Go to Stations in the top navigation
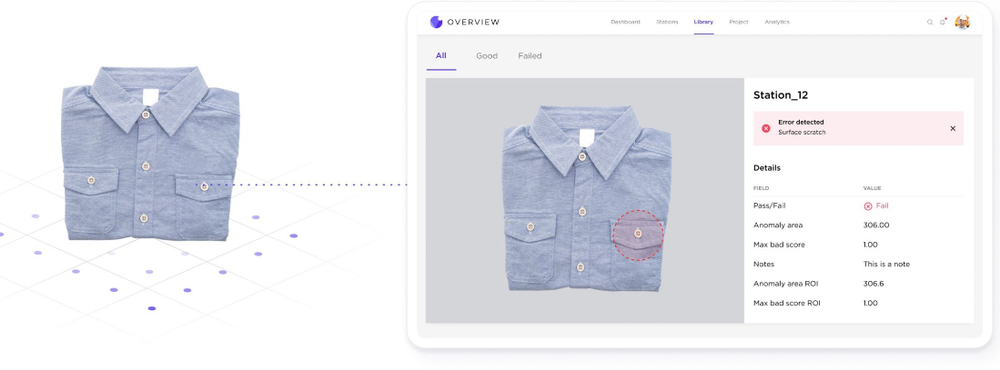 point(667,22)
